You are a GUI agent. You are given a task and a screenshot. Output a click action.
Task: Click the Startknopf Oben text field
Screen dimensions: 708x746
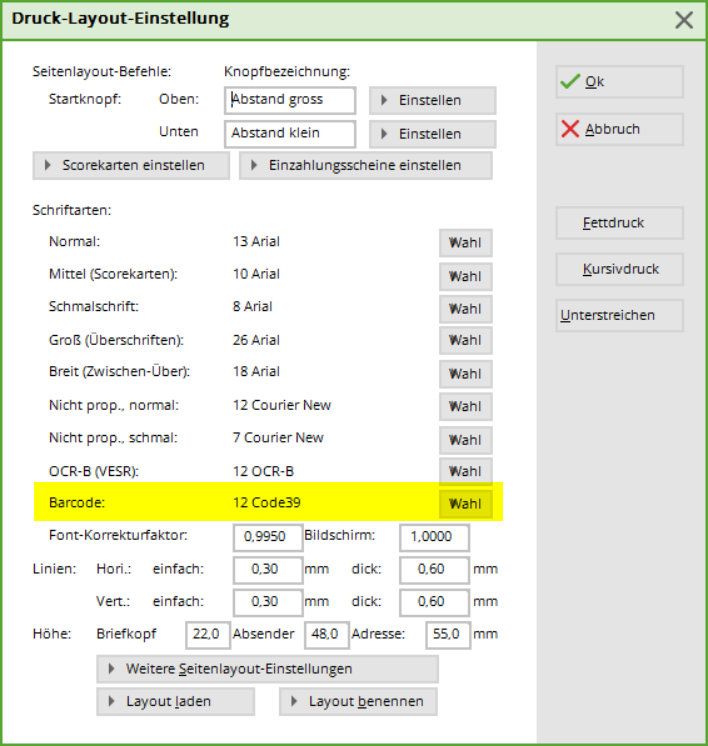coord(290,100)
